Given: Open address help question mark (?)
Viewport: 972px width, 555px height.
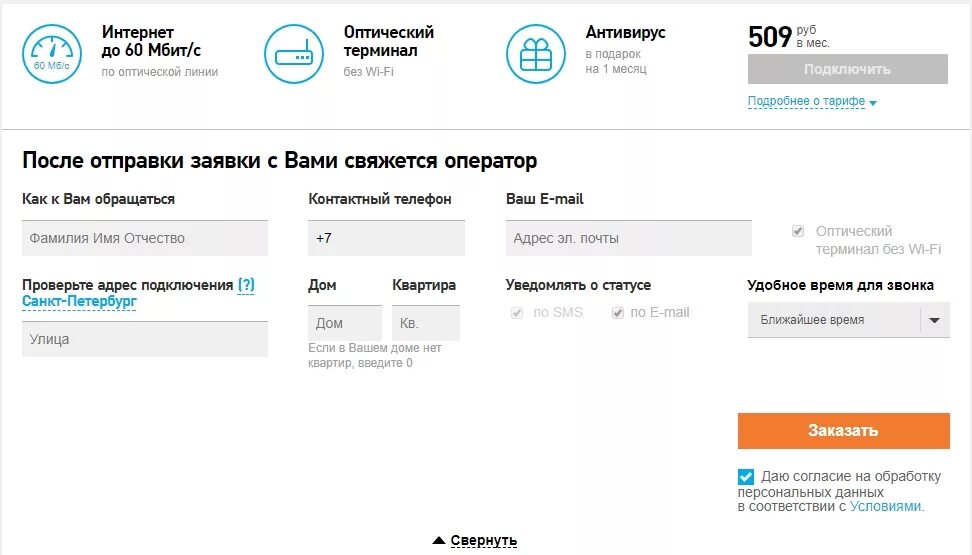Looking at the screenshot, I should (246, 285).
